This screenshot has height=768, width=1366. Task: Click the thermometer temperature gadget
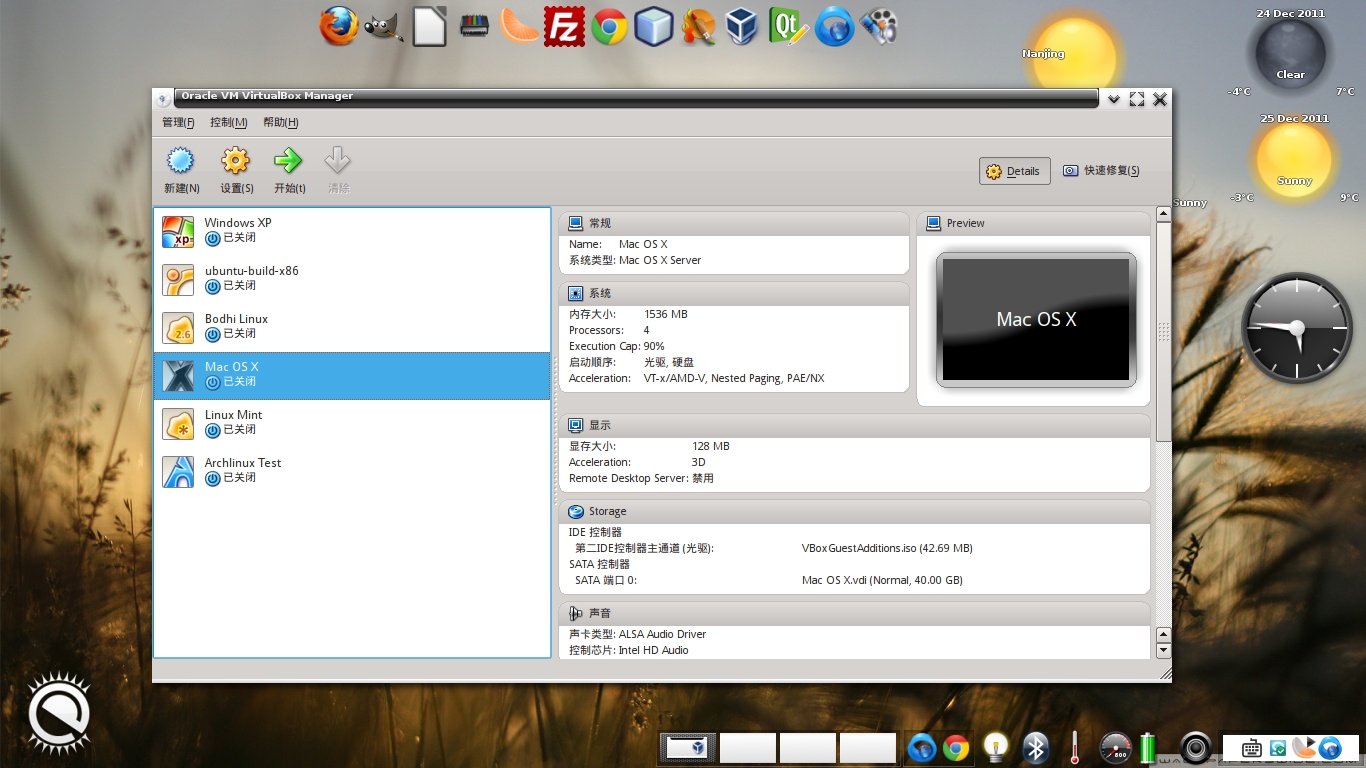click(1075, 747)
